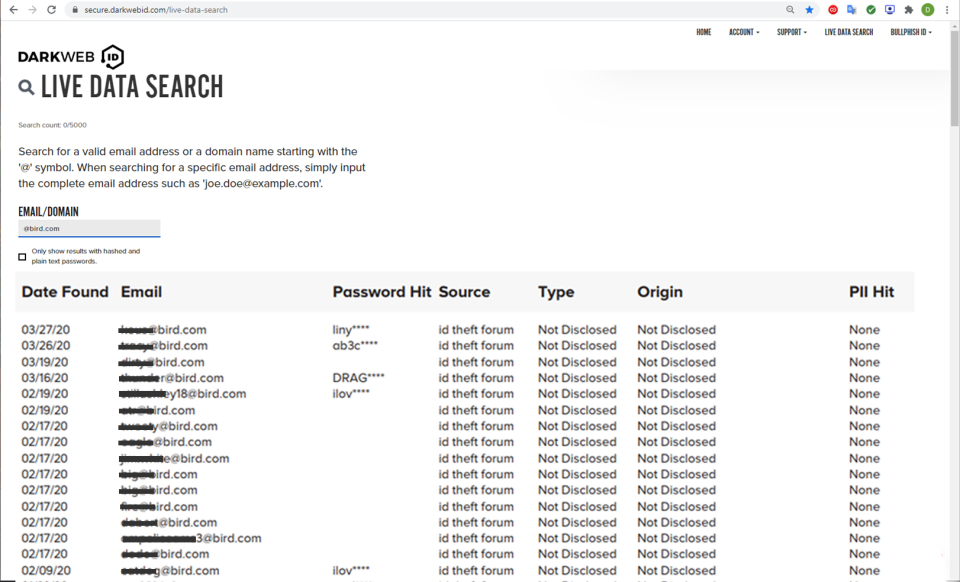This screenshot has width=960, height=582.
Task: Open the green profile avatar
Action: (x=928, y=10)
